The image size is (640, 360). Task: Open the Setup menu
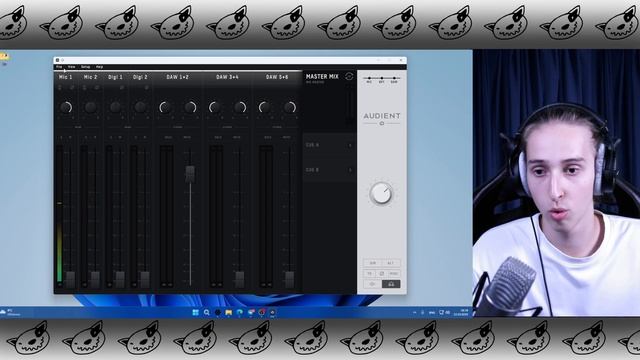85,67
